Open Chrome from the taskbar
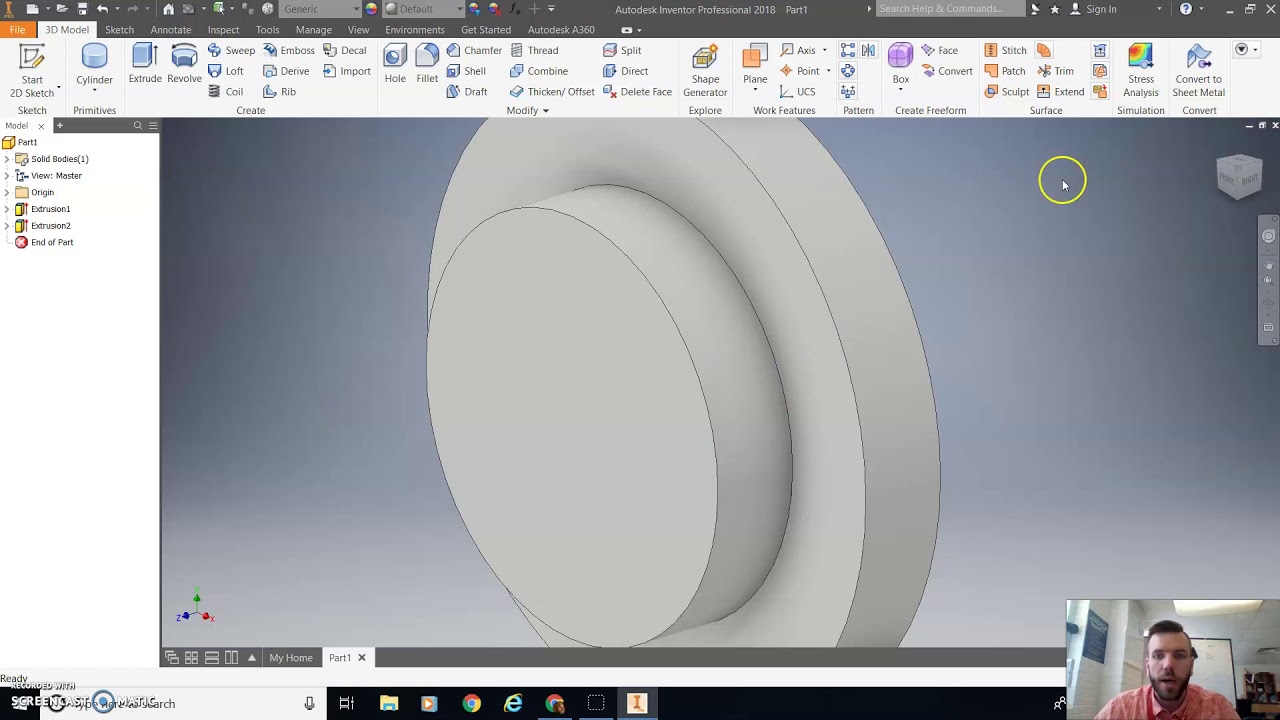Image resolution: width=1280 pixels, height=720 pixels. (471, 704)
